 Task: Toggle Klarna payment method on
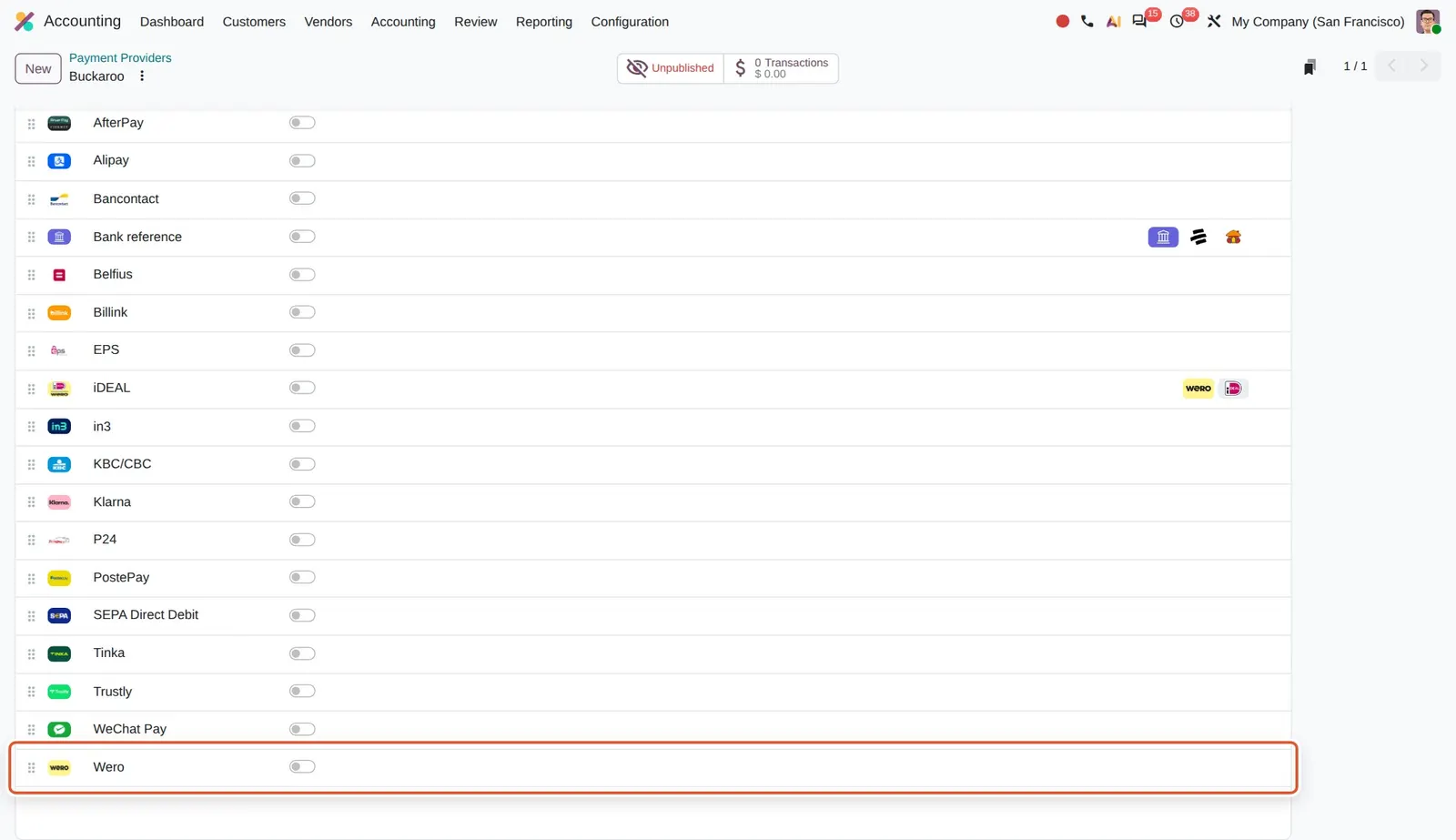pos(302,501)
